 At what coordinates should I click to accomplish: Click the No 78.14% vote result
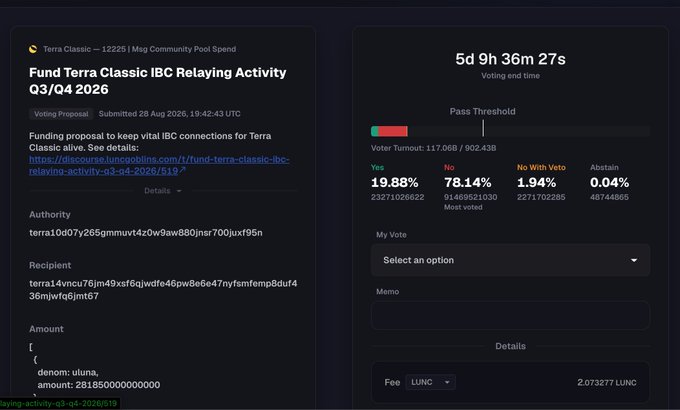[x=468, y=183]
